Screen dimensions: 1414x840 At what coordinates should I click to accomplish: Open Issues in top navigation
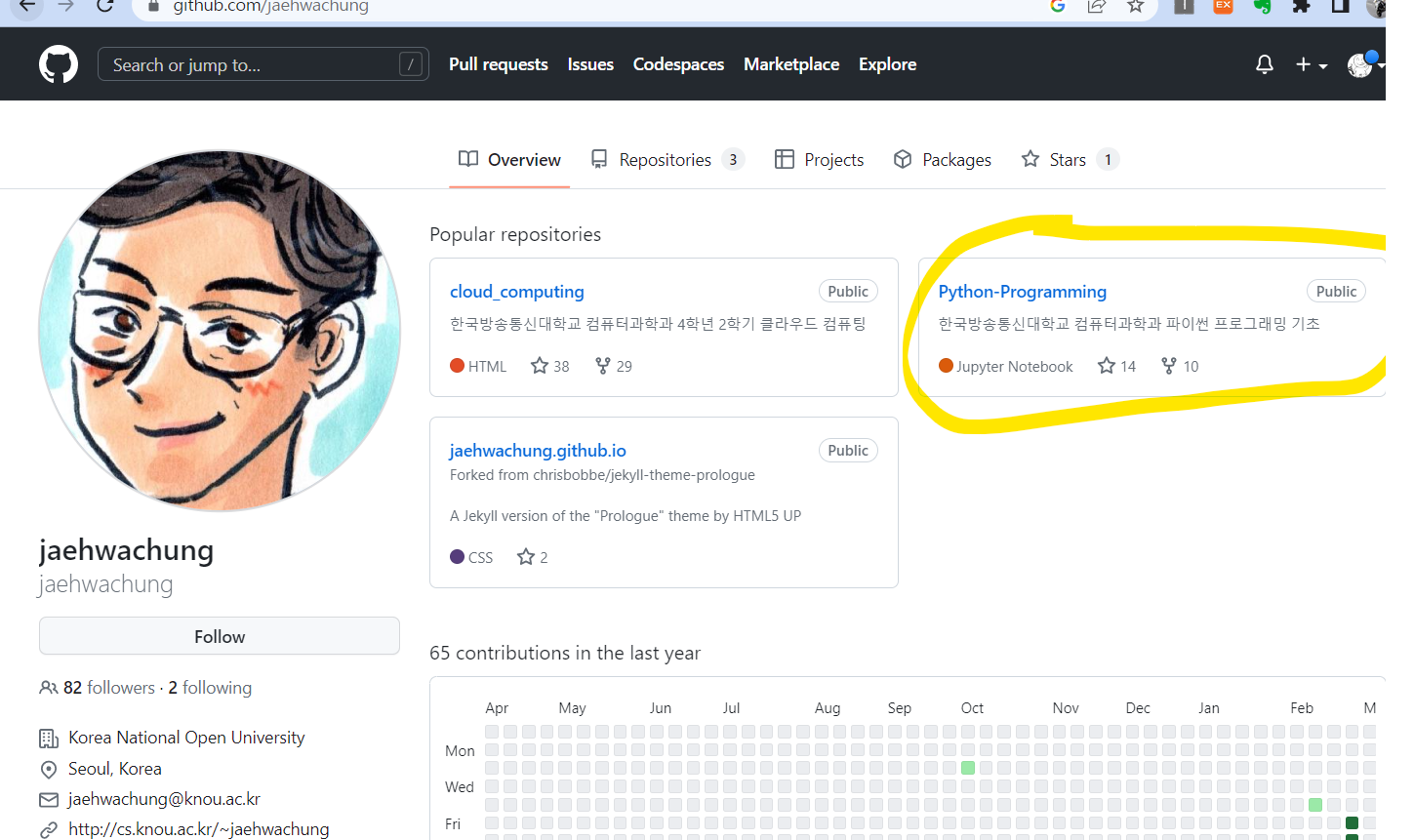pos(590,64)
